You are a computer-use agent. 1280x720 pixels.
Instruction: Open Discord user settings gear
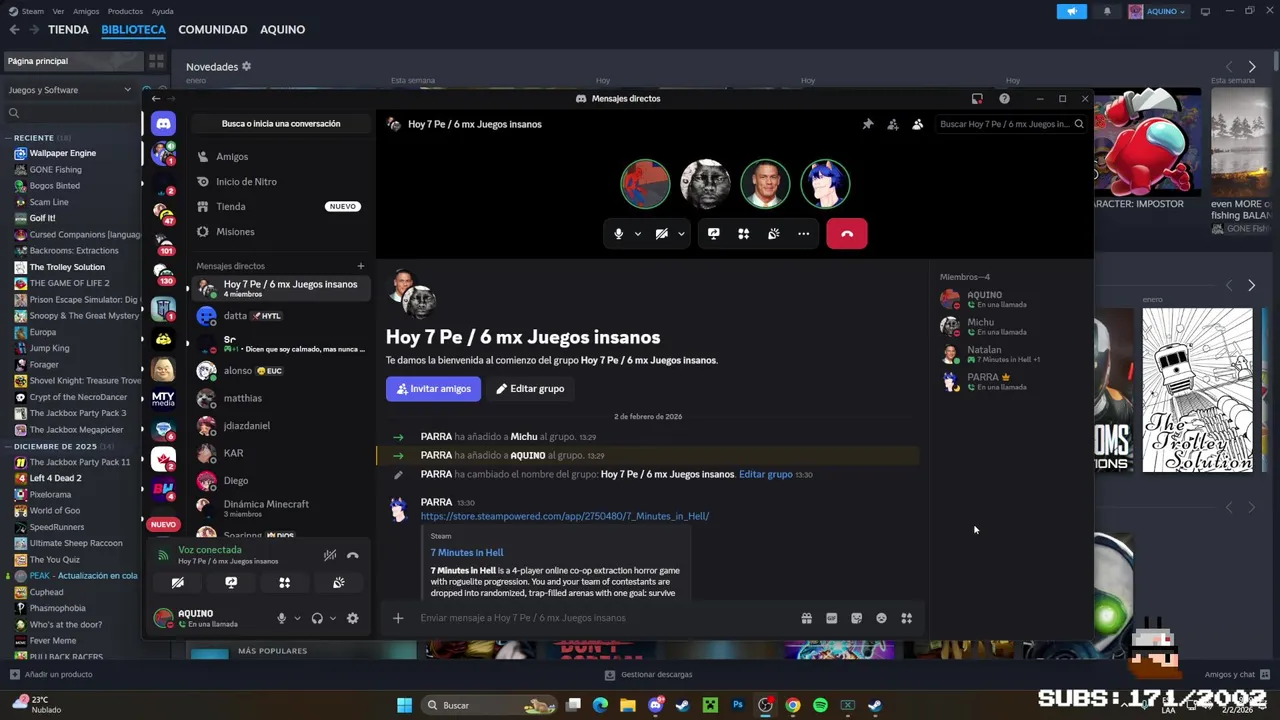[352, 618]
